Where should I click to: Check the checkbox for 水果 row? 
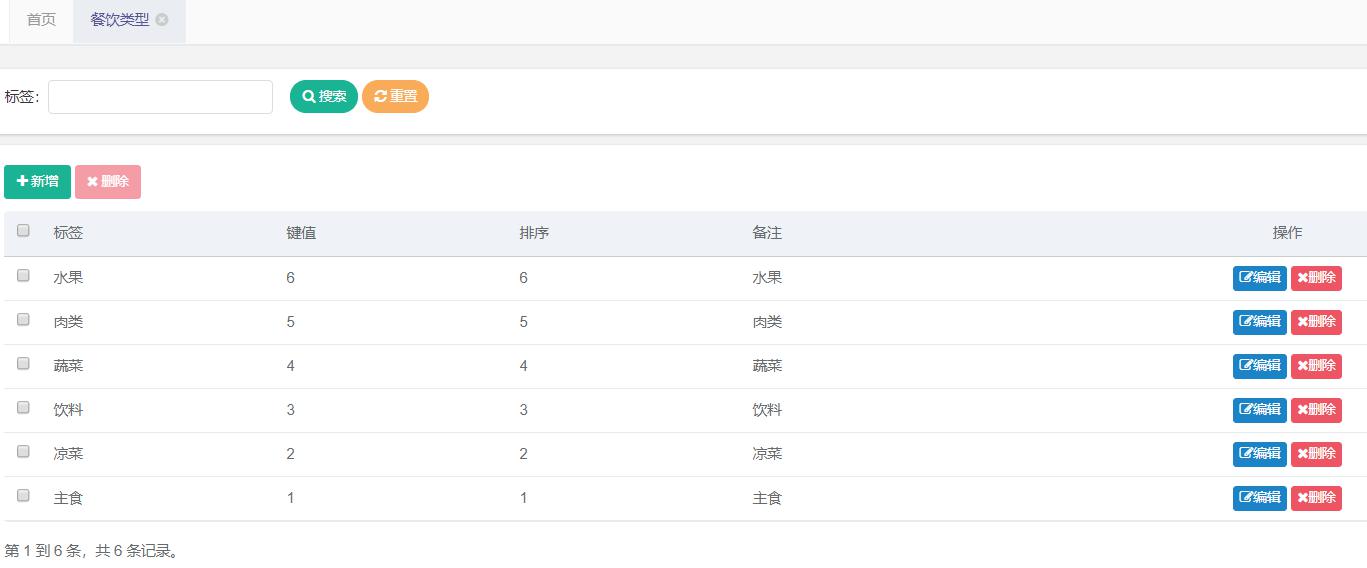coord(23,276)
